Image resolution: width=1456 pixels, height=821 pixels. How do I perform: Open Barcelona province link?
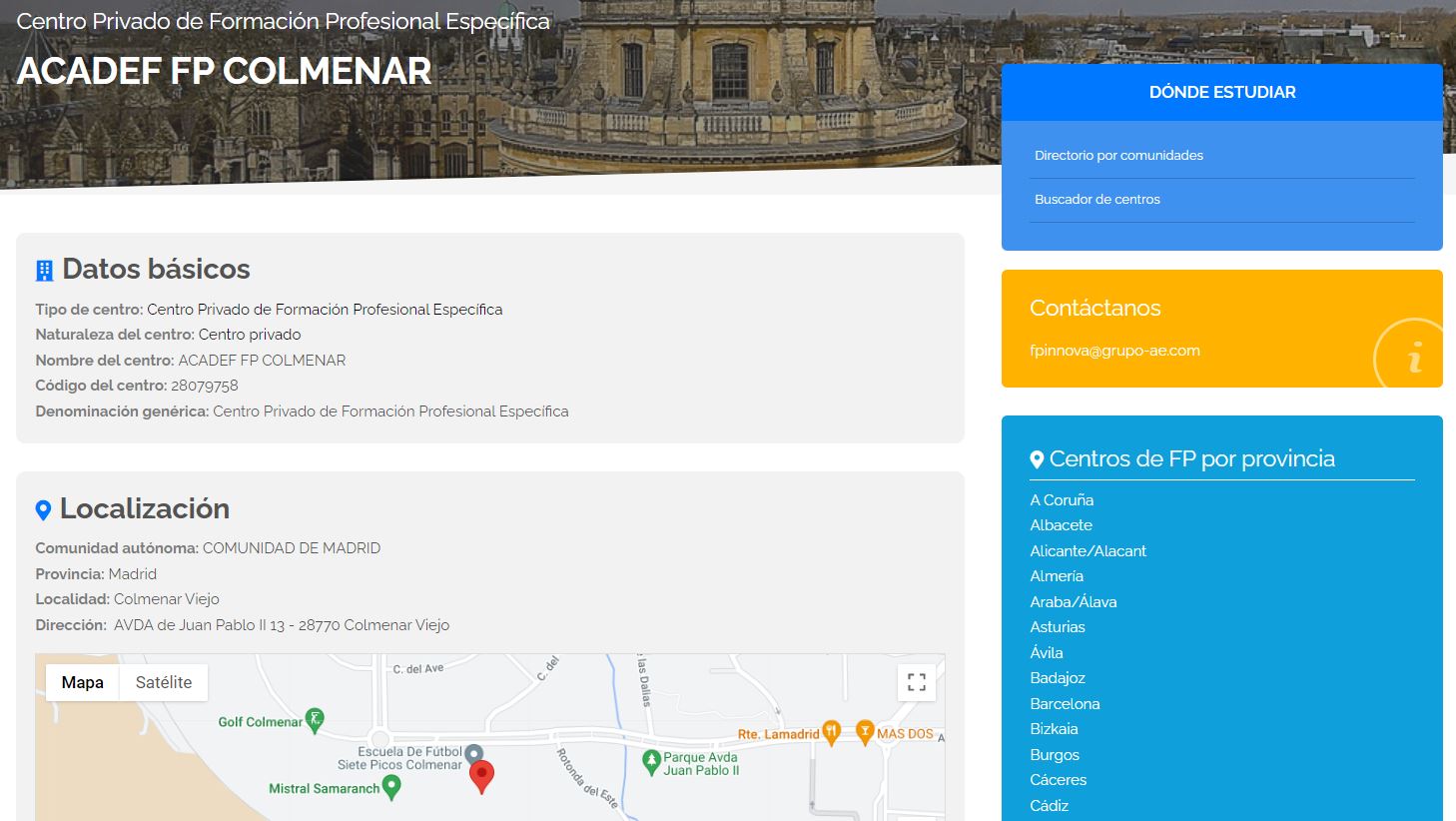tap(1065, 703)
